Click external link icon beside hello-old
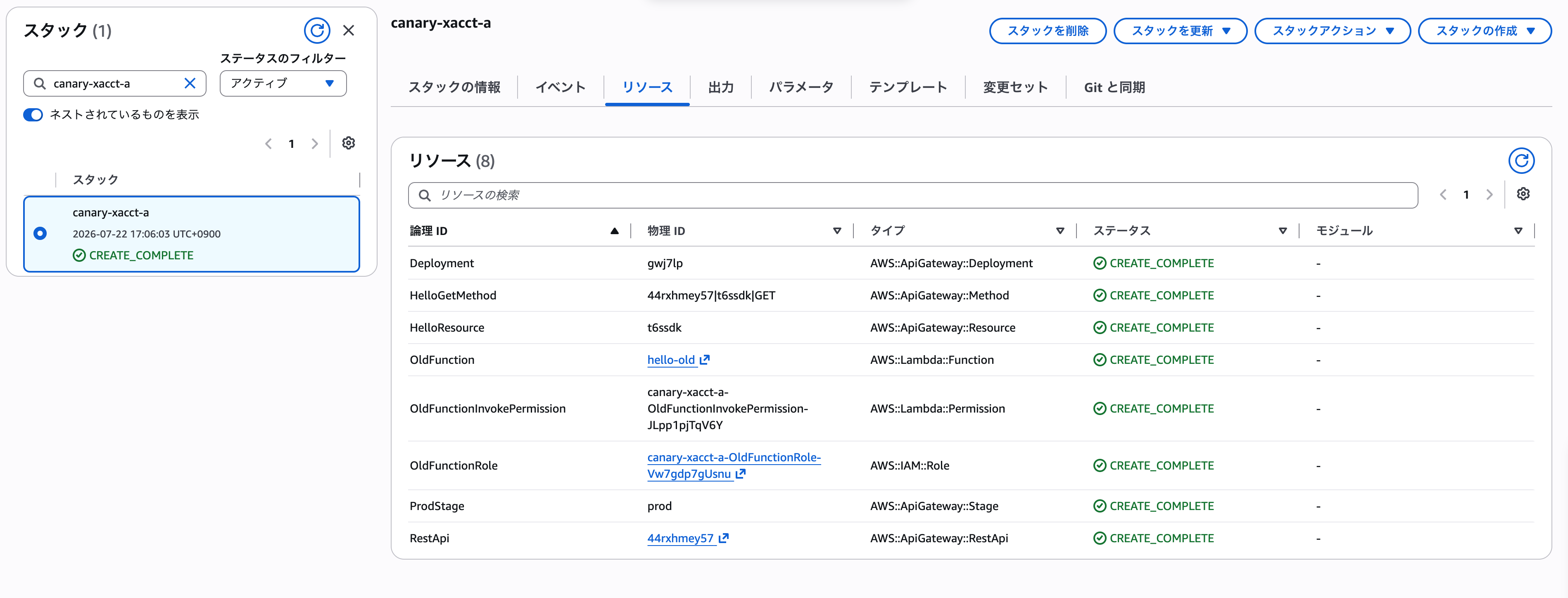The width and height of the screenshot is (1568, 598). click(705, 360)
